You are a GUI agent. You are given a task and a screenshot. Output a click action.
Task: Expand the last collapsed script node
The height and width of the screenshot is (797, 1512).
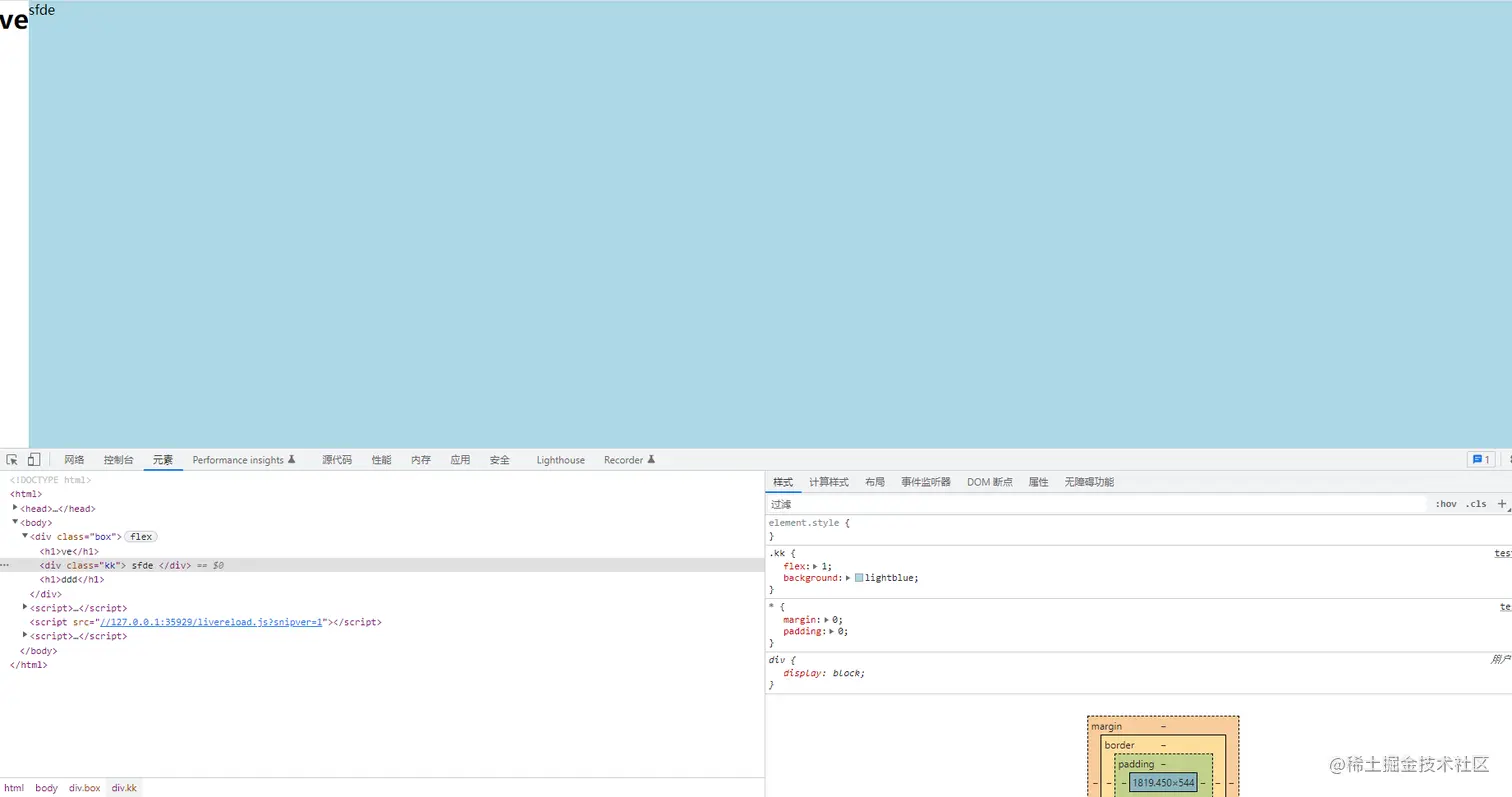click(x=25, y=635)
